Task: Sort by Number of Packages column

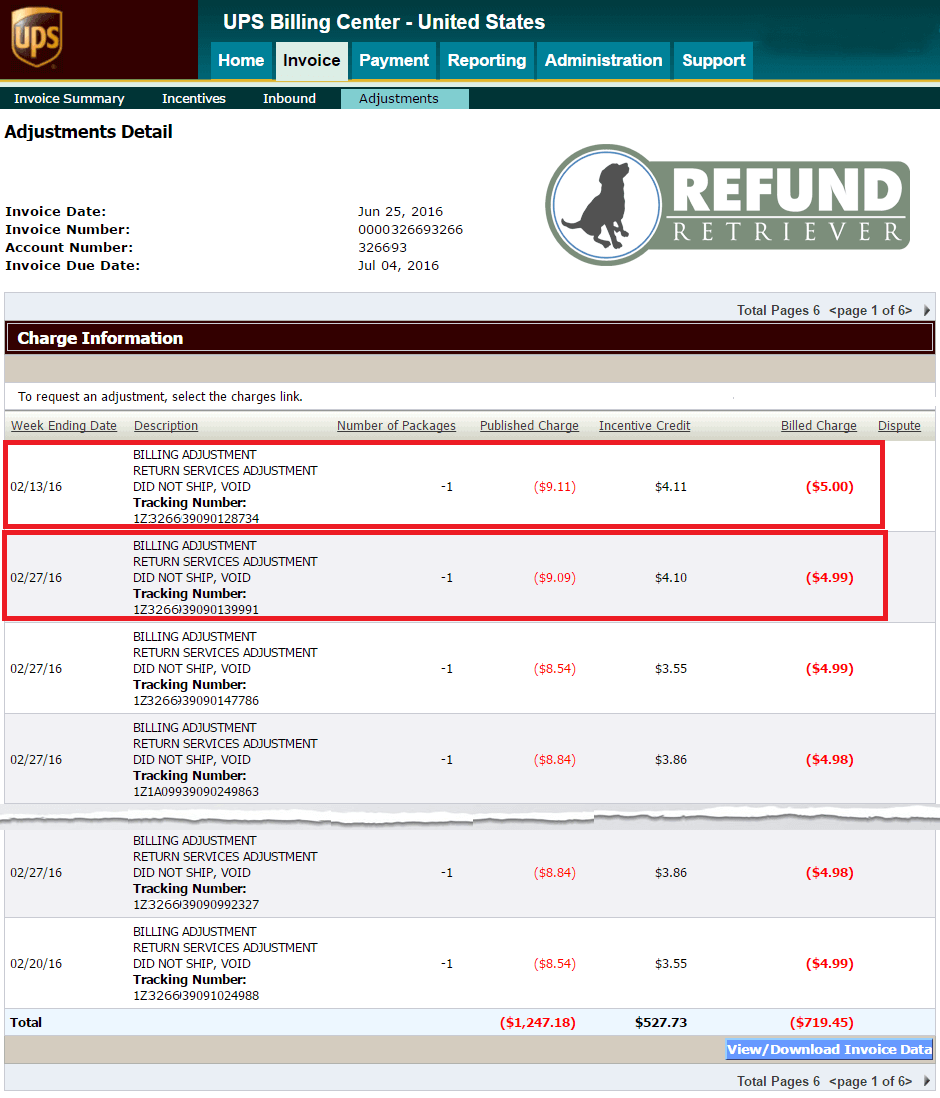Action: tap(396, 426)
